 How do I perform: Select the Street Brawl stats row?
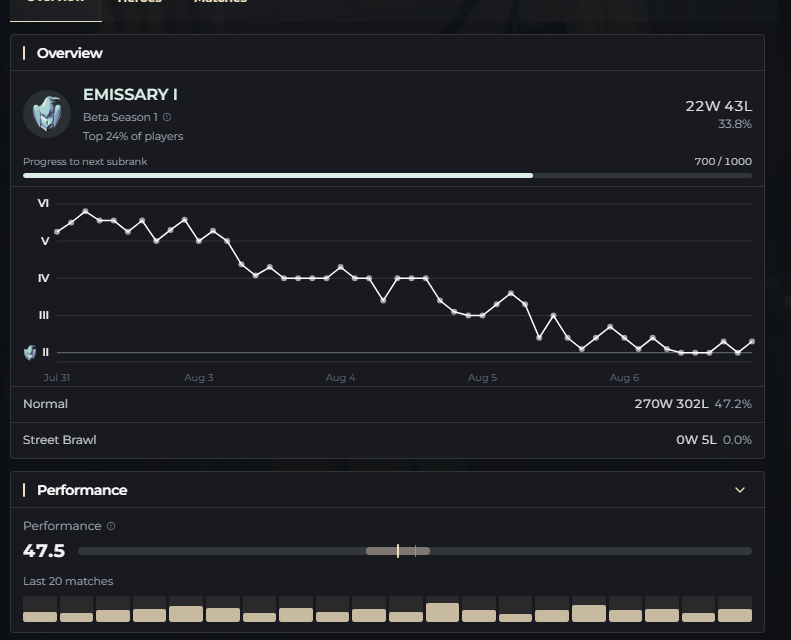(x=387, y=440)
